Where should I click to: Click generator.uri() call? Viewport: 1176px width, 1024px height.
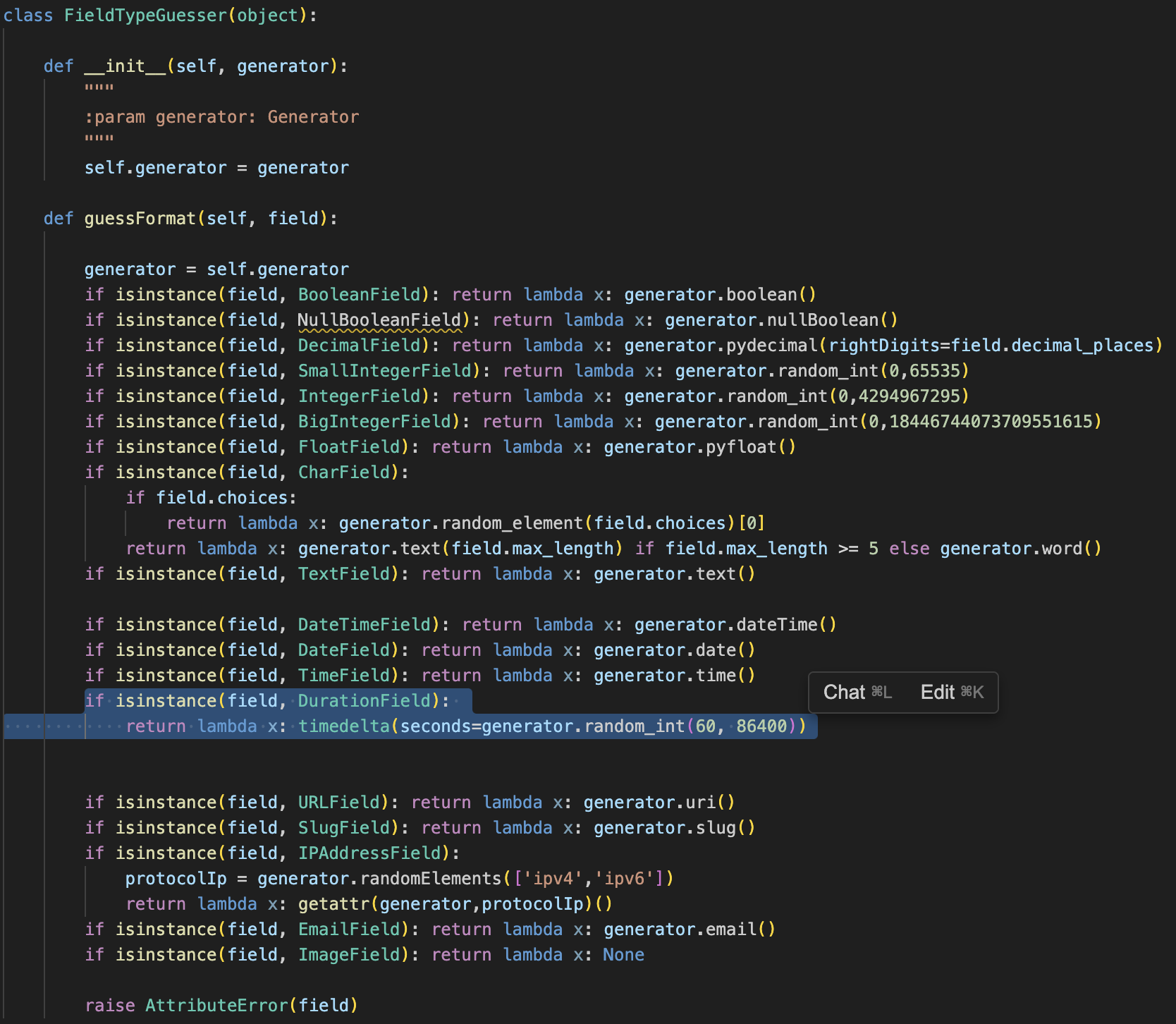659,803
